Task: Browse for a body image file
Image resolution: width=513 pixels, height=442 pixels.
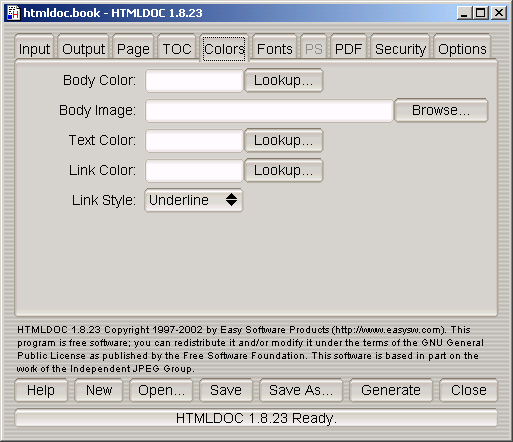Action: click(x=441, y=110)
